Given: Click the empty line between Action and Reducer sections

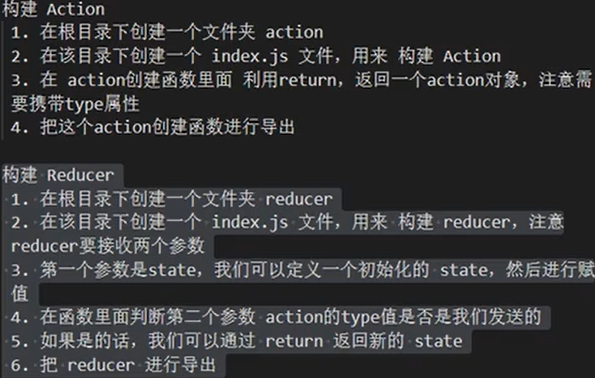Looking at the screenshot, I should coord(298,151).
